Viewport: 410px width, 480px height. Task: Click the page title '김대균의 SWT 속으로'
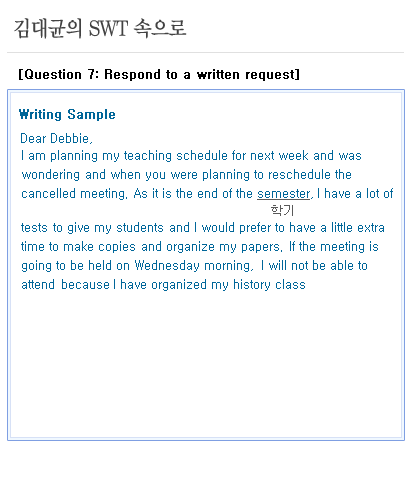(x=100, y=28)
